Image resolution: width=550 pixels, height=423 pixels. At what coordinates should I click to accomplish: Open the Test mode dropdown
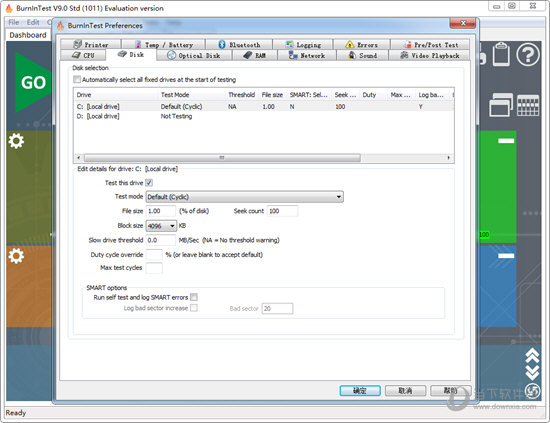pyautogui.click(x=244, y=197)
